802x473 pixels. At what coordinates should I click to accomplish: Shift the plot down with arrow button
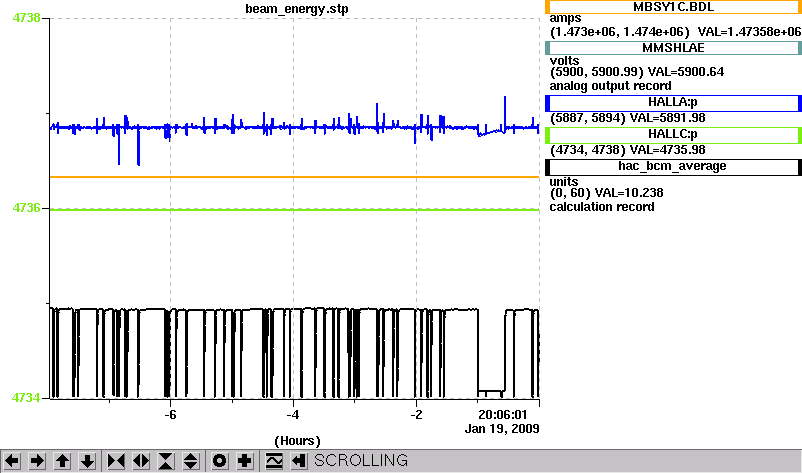tap(87, 461)
